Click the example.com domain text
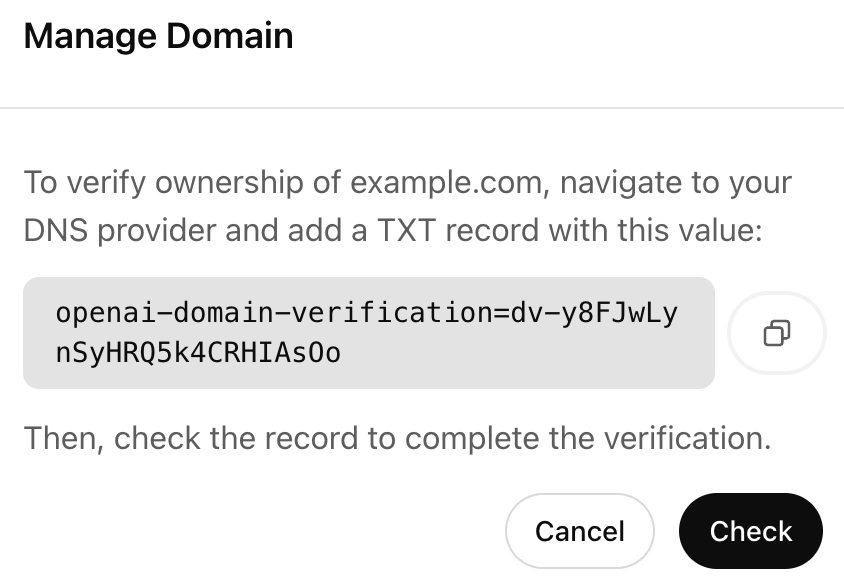The height and width of the screenshot is (582, 844). click(x=420, y=182)
